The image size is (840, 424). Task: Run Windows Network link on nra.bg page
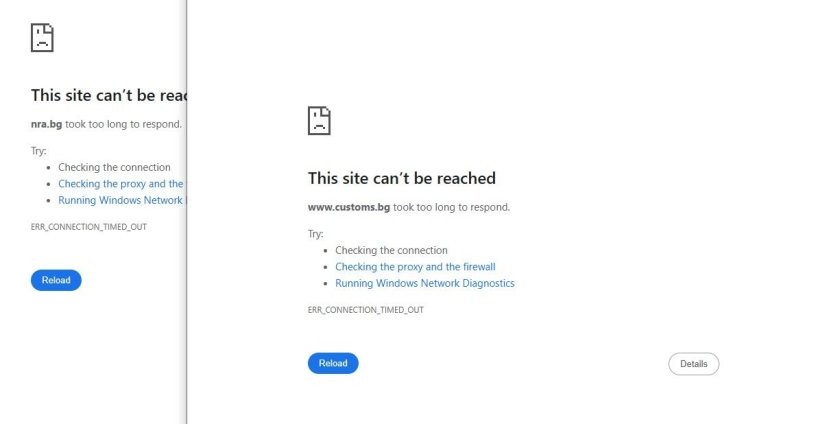coord(121,200)
